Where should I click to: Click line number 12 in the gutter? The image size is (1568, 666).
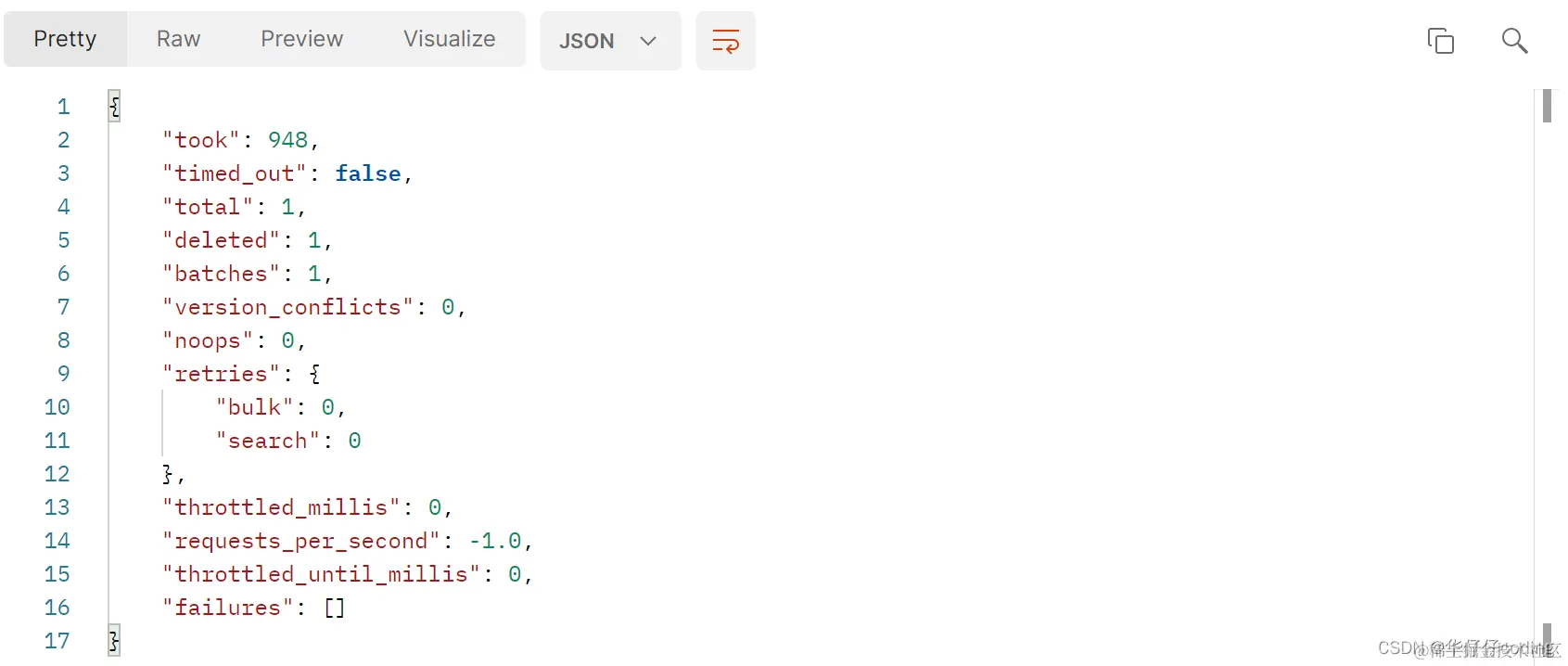click(x=57, y=474)
